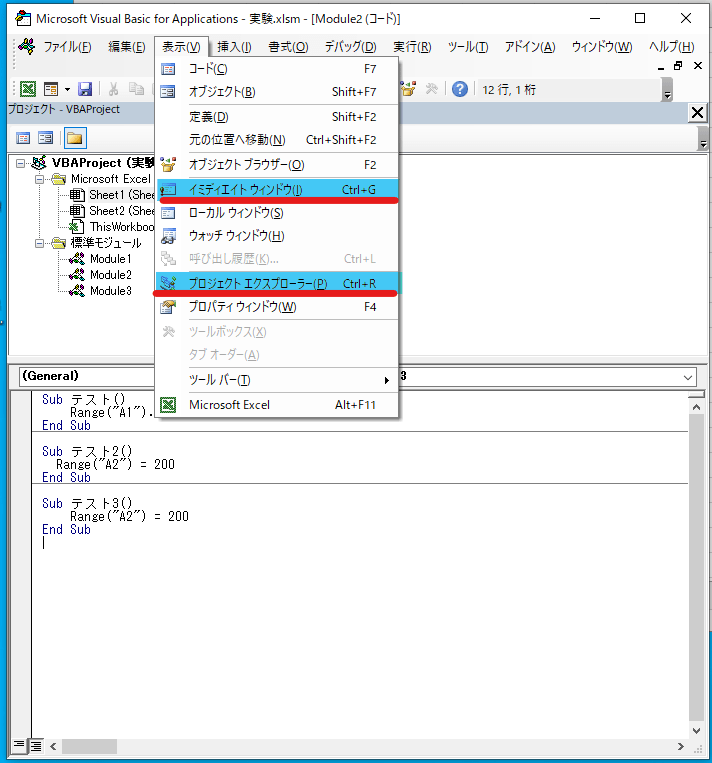Select Sheet2 in the project tree
This screenshot has width=712, height=763.
(x=121, y=211)
